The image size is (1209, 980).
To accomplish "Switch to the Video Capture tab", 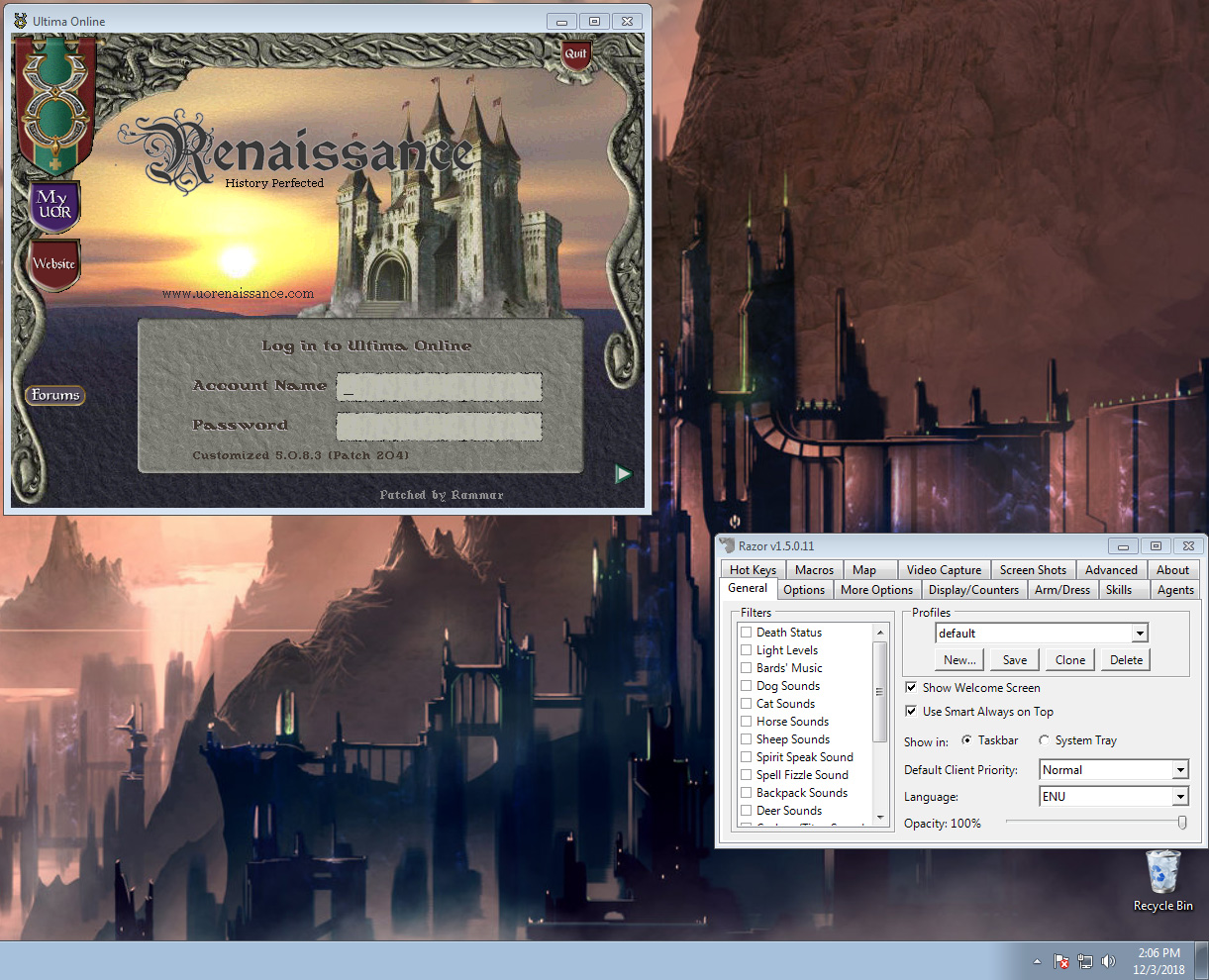I will (945, 570).
